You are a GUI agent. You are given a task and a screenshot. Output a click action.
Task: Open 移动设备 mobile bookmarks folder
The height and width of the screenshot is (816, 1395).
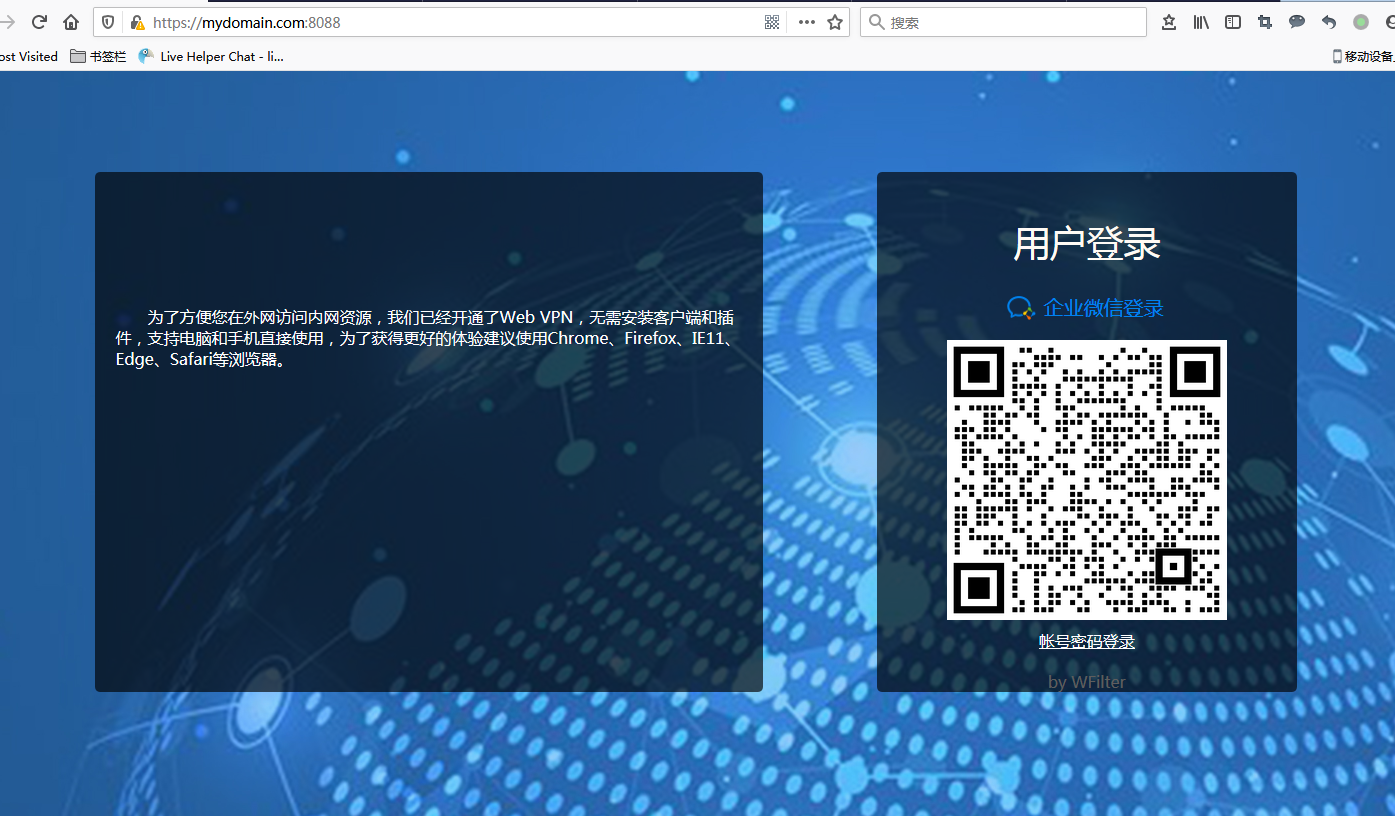pyautogui.click(x=1364, y=57)
